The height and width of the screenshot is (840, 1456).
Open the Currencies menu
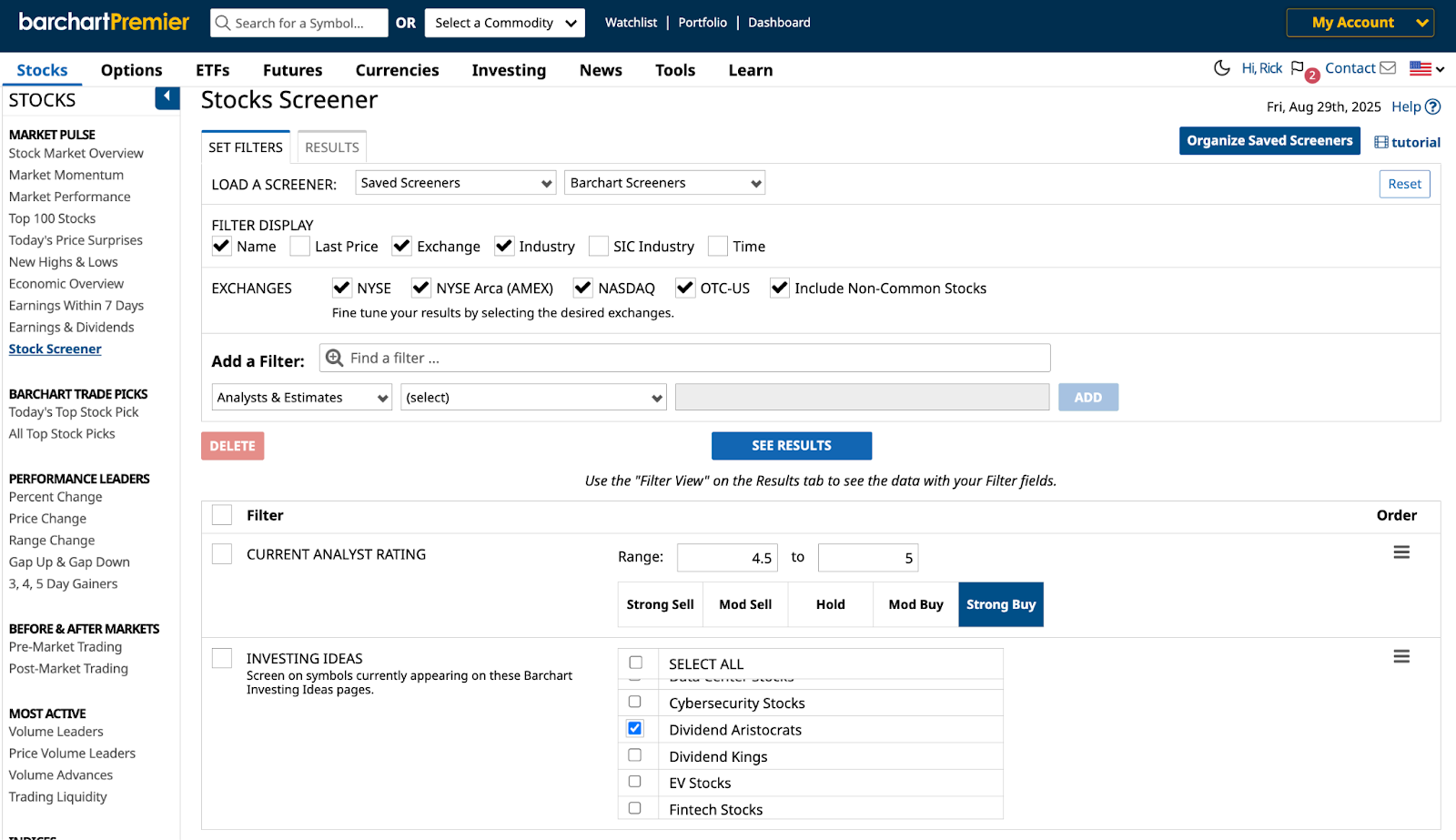(397, 70)
